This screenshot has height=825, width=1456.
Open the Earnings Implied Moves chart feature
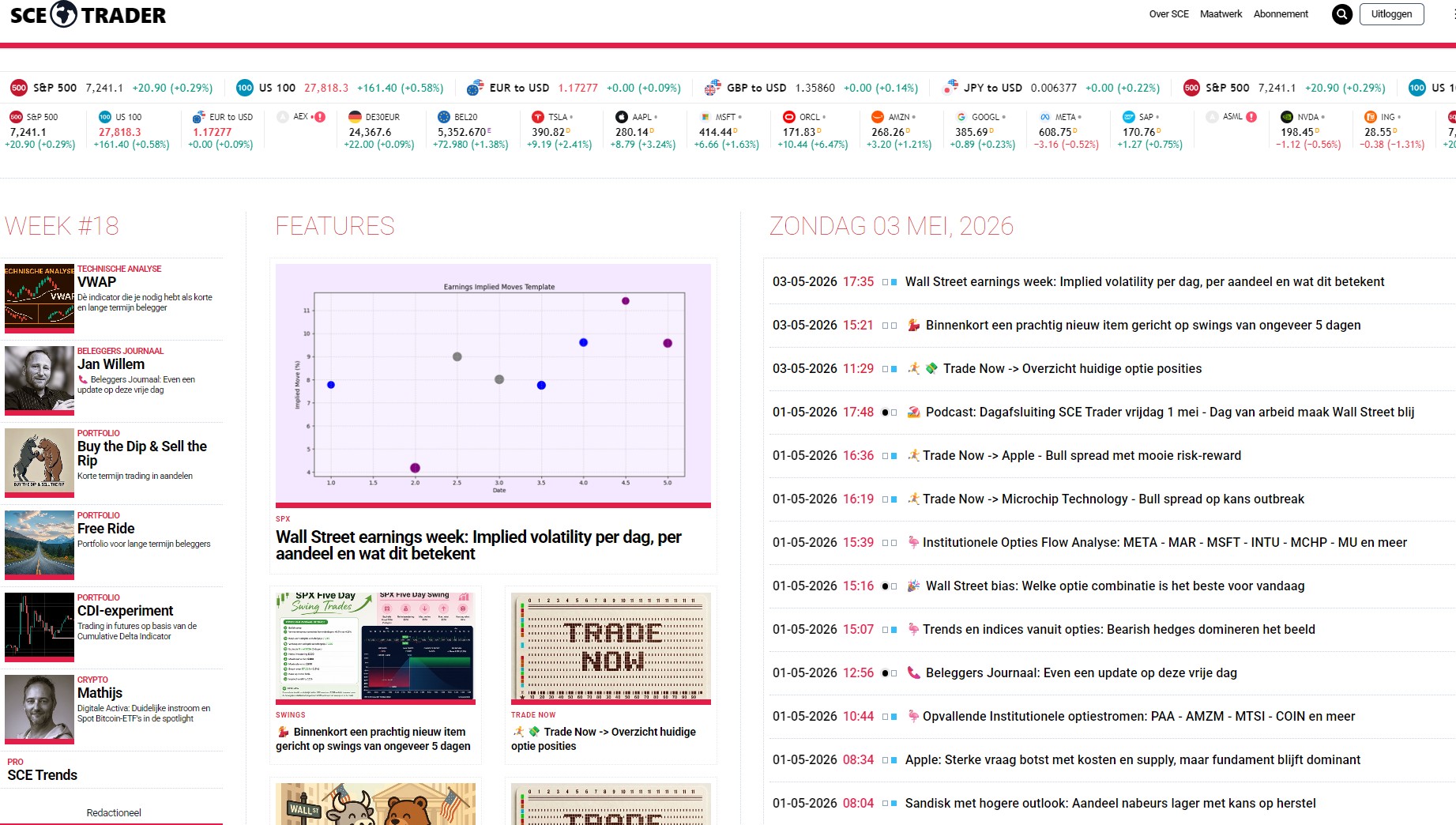493,386
